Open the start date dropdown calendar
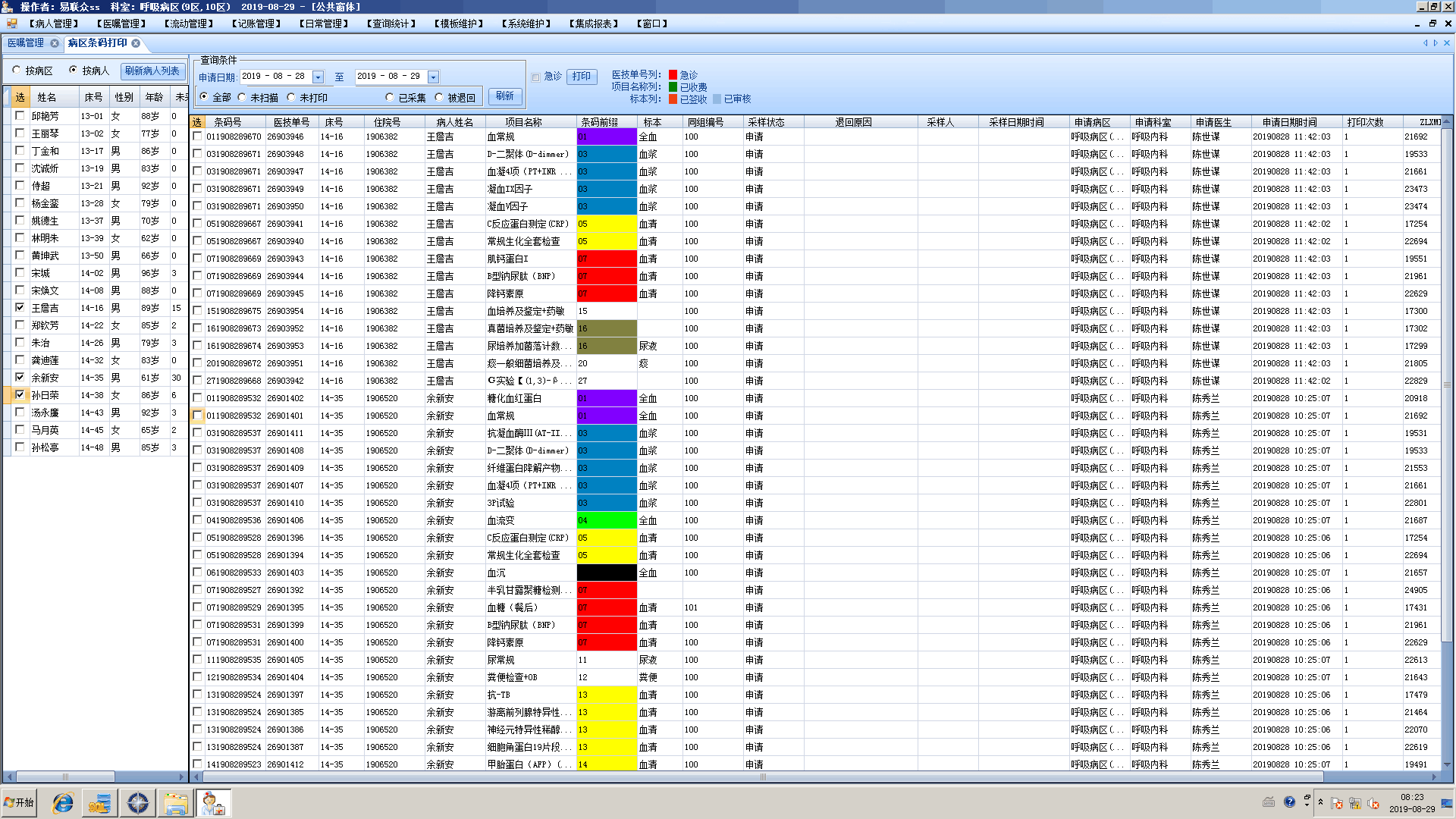The height and width of the screenshot is (819, 1456). pyautogui.click(x=318, y=77)
